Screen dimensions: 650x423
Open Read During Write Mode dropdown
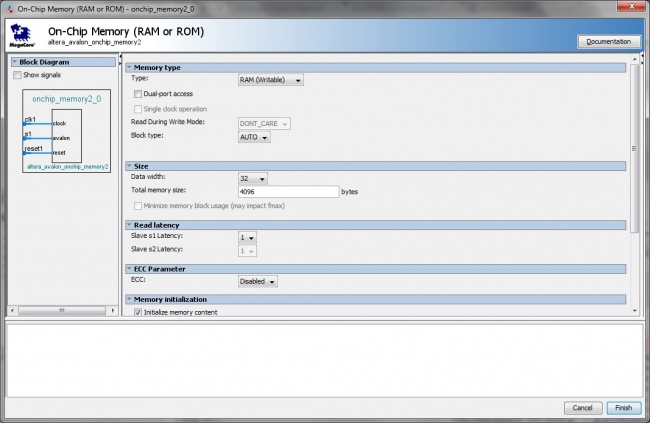[x=264, y=124]
